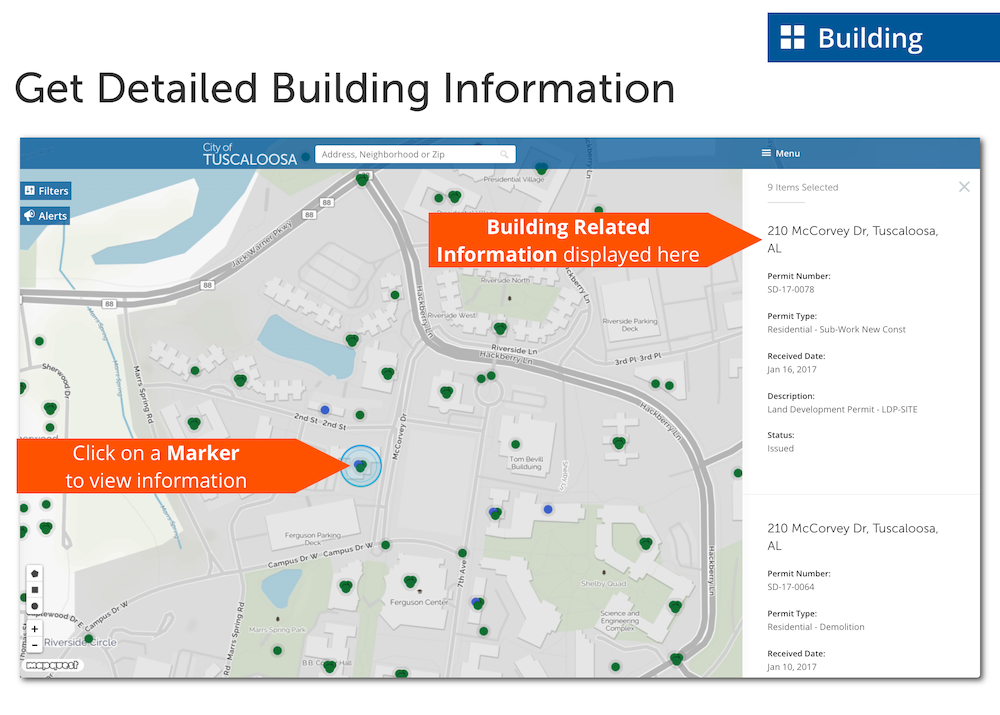Image resolution: width=1000 pixels, height=715 pixels.
Task: Click the magnifier icon in the search box
Action: point(504,154)
